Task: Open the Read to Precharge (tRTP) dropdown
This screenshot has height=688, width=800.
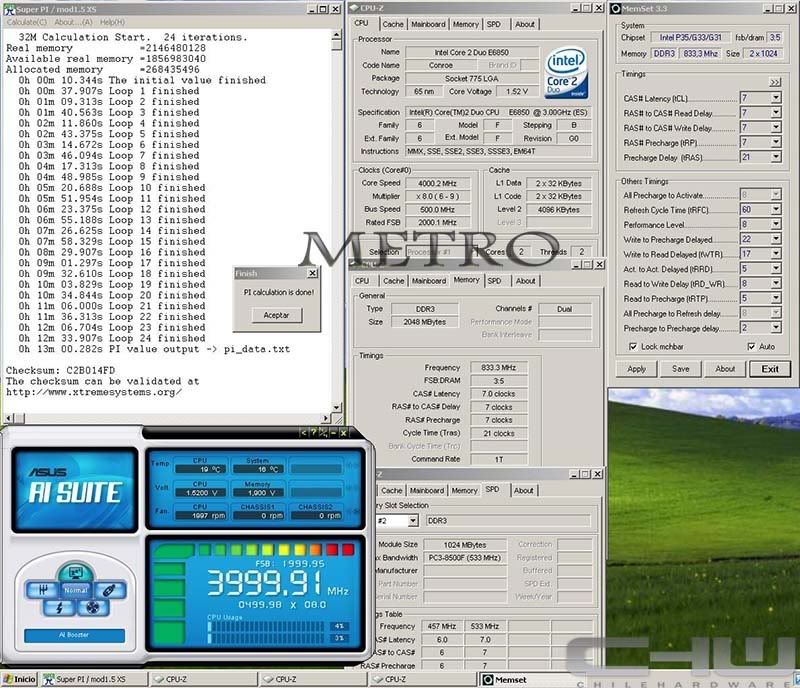Action: coord(776,298)
